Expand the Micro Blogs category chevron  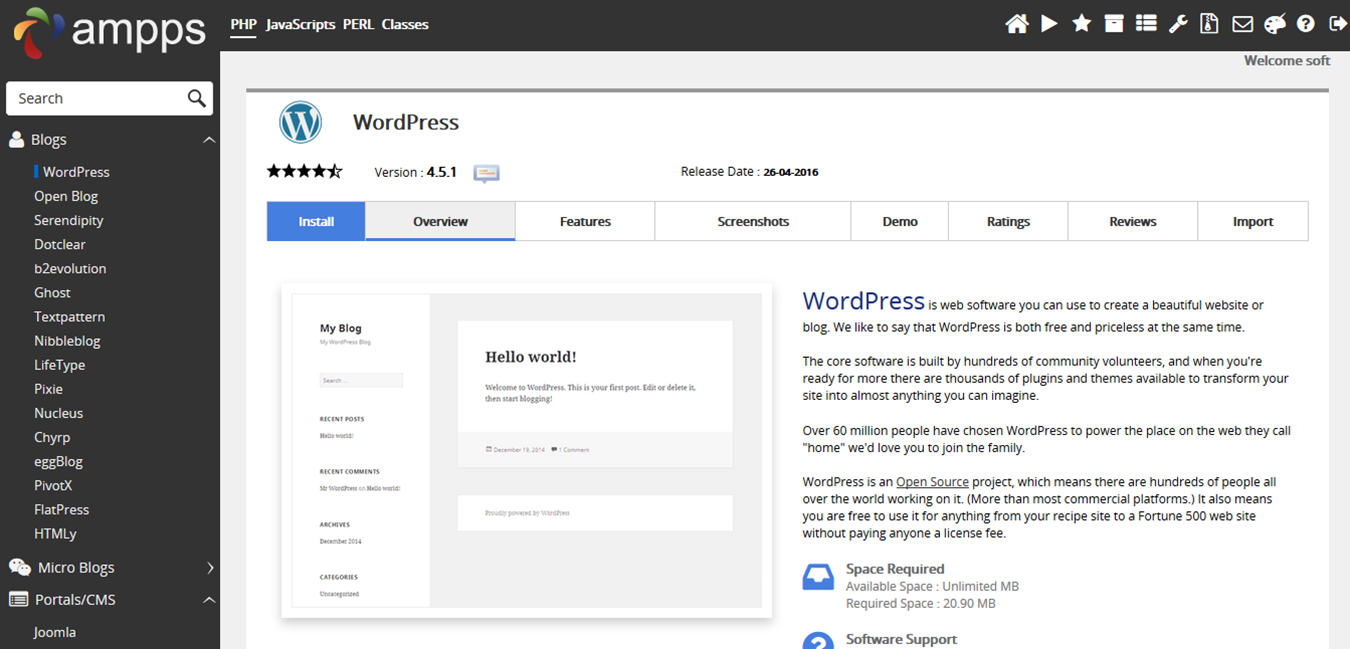(210, 567)
